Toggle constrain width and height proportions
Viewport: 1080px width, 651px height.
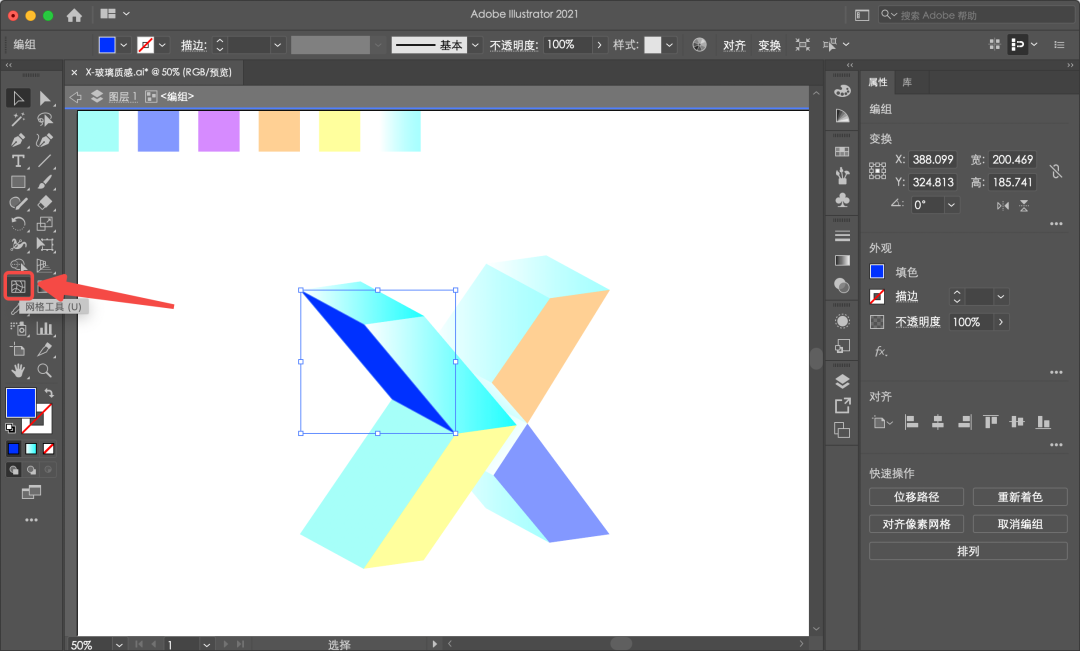[1055, 171]
